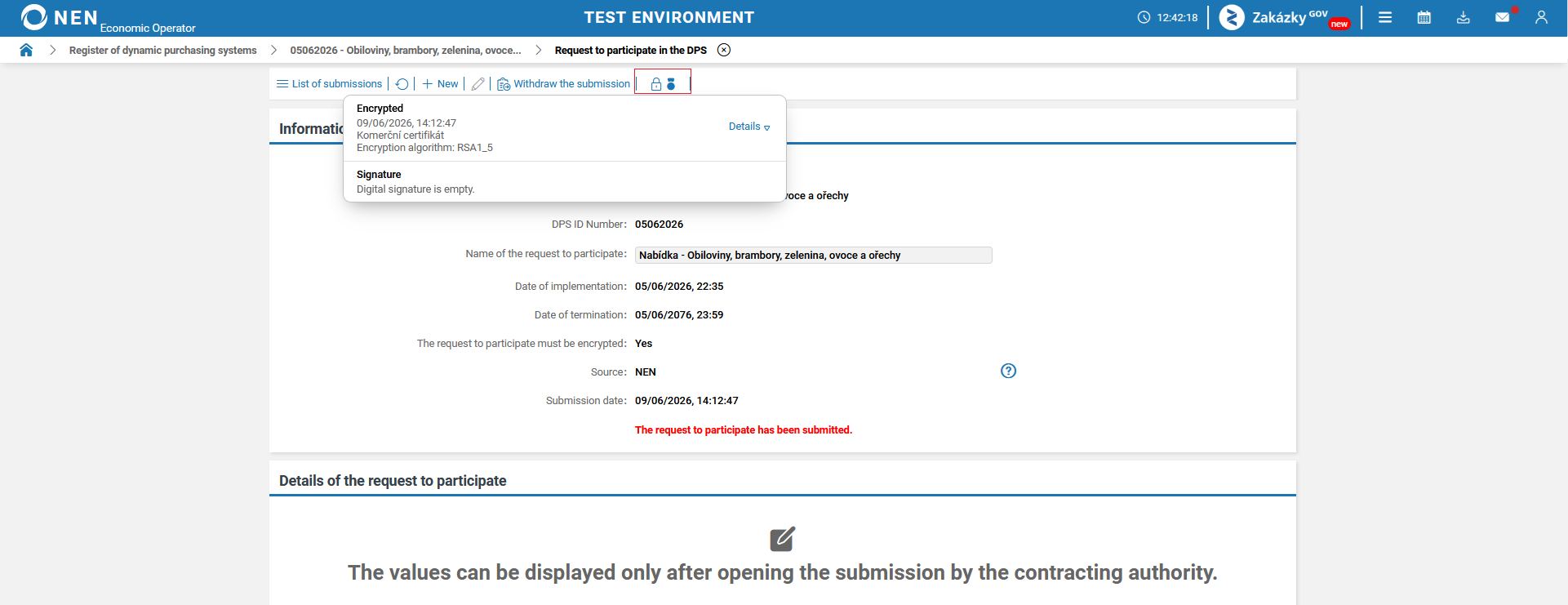Open the hamburger main menu
The height and width of the screenshot is (605, 1568).
[1385, 17]
